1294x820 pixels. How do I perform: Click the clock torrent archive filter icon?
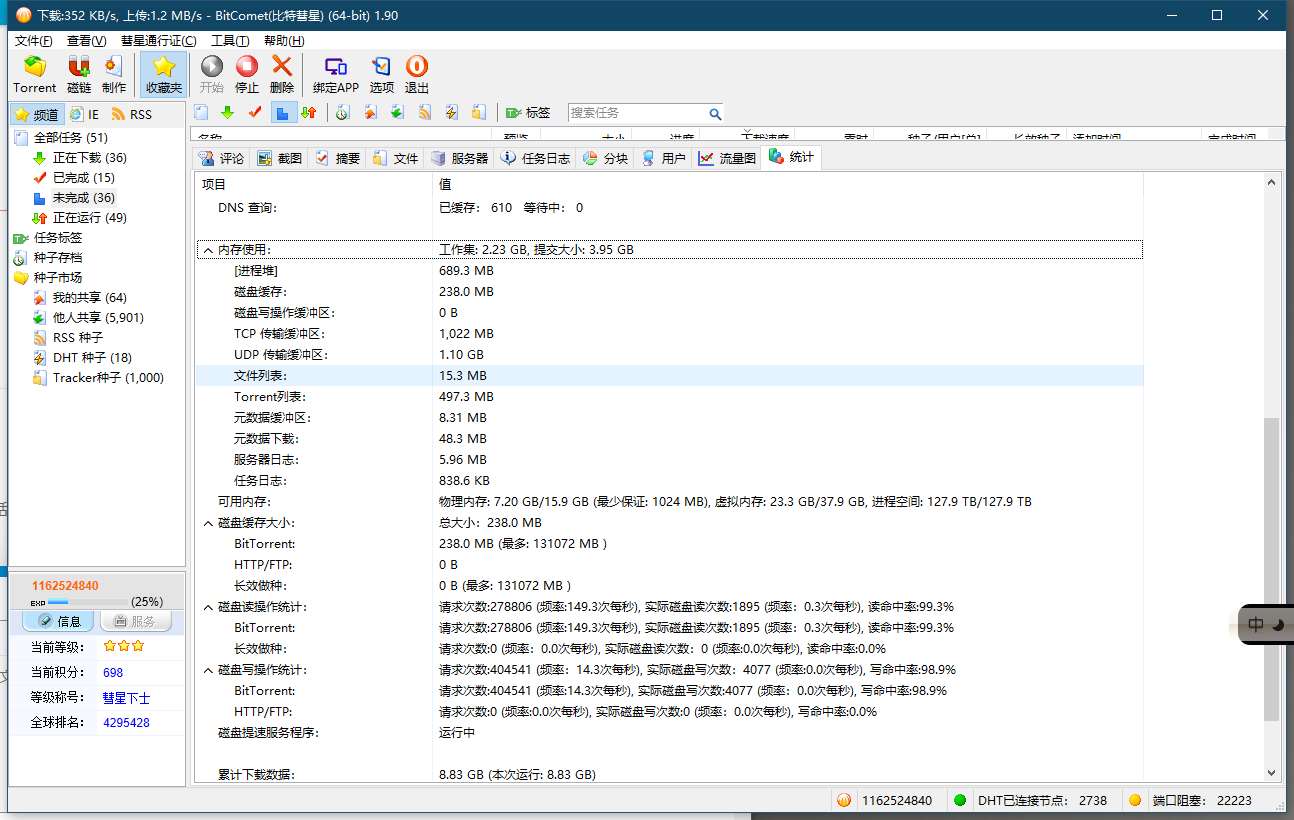point(342,113)
